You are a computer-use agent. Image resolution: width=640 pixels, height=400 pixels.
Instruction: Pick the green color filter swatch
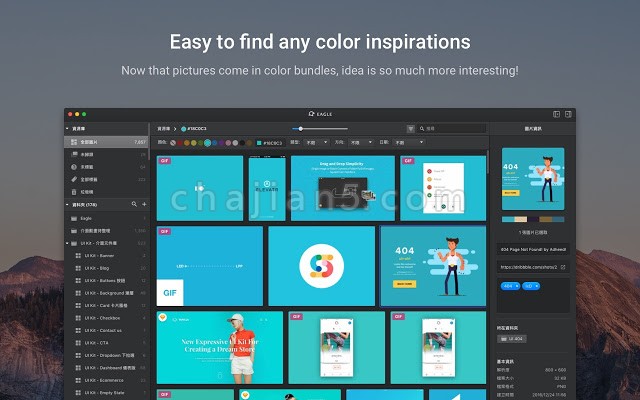pos(200,143)
